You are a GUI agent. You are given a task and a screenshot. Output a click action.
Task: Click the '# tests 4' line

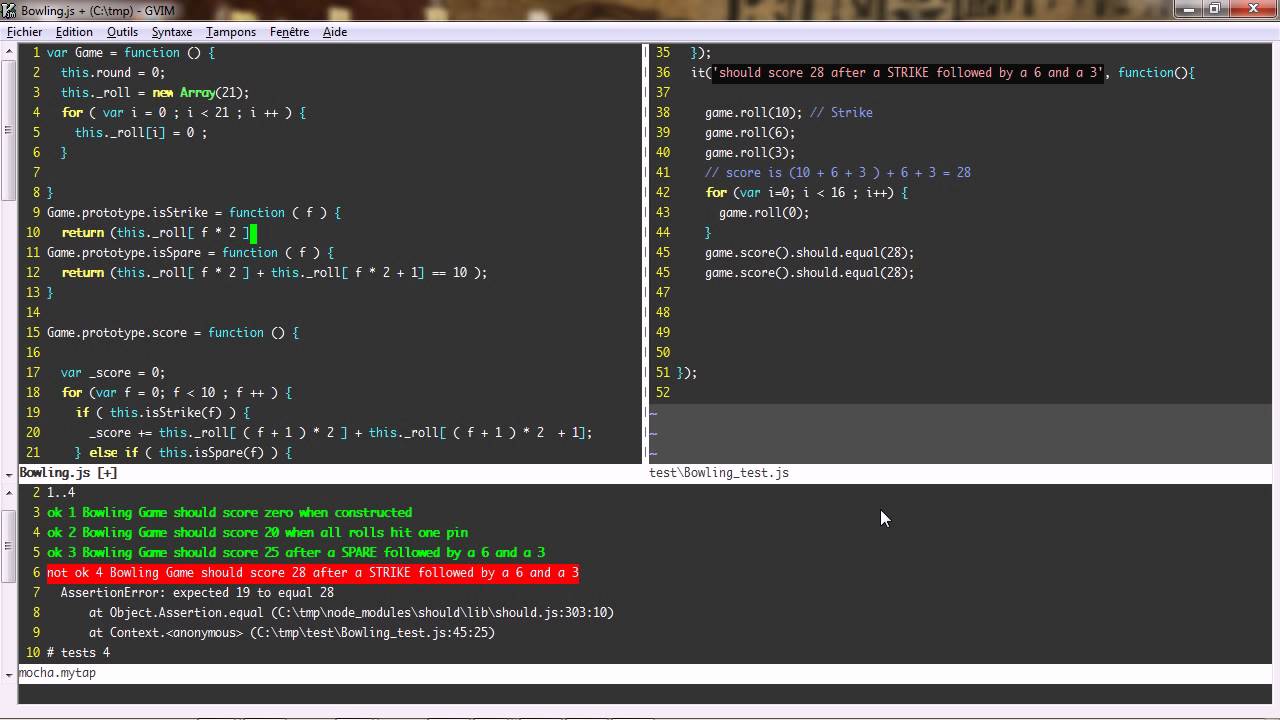click(x=78, y=653)
